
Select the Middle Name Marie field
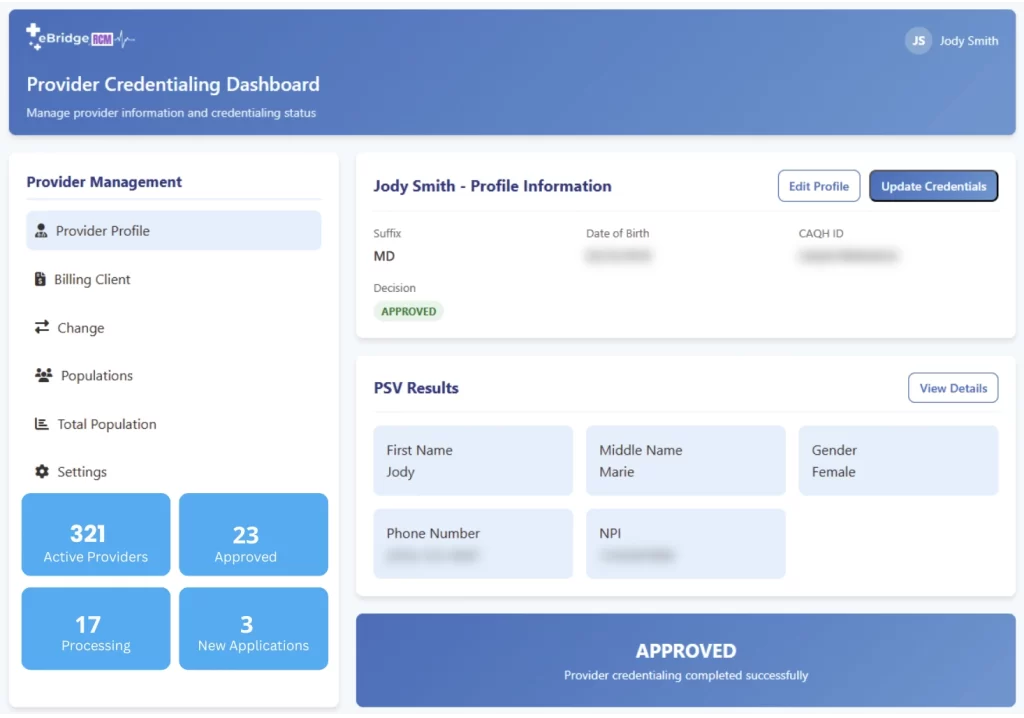coord(685,460)
